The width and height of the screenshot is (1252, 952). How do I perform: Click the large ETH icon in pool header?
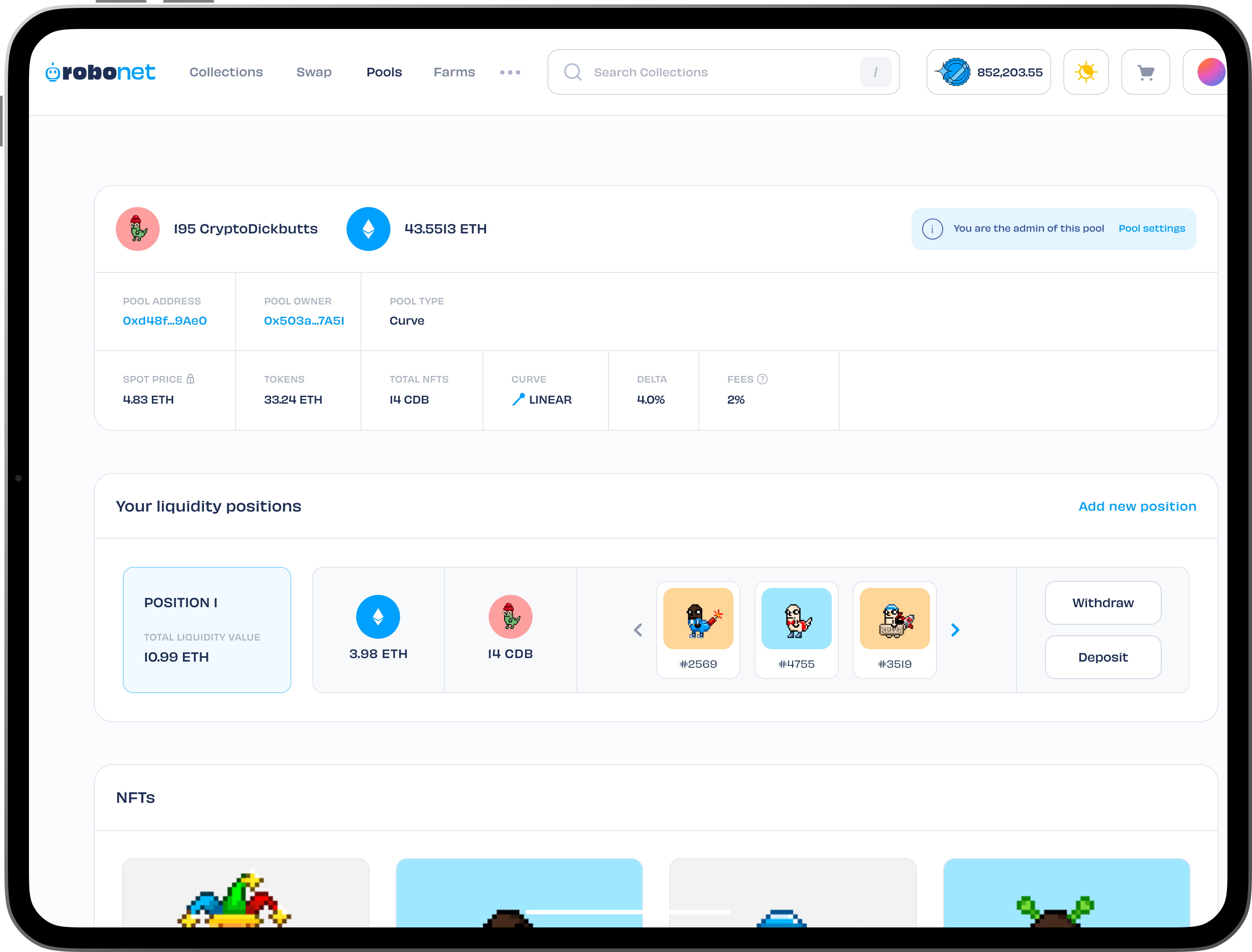coord(368,229)
